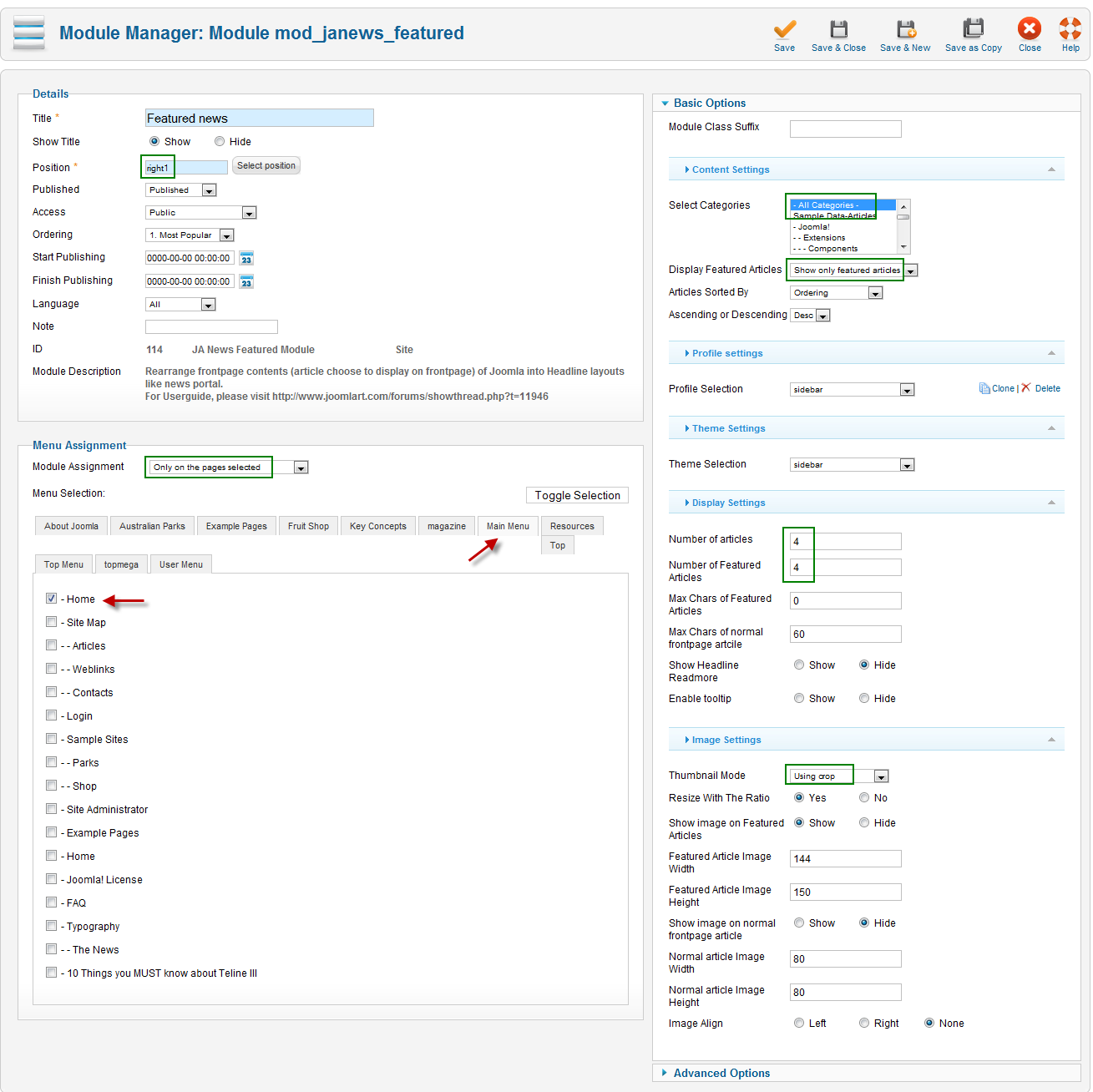Set Image Align to Left
Screen dimensions: 1093x1092
tap(799, 1024)
